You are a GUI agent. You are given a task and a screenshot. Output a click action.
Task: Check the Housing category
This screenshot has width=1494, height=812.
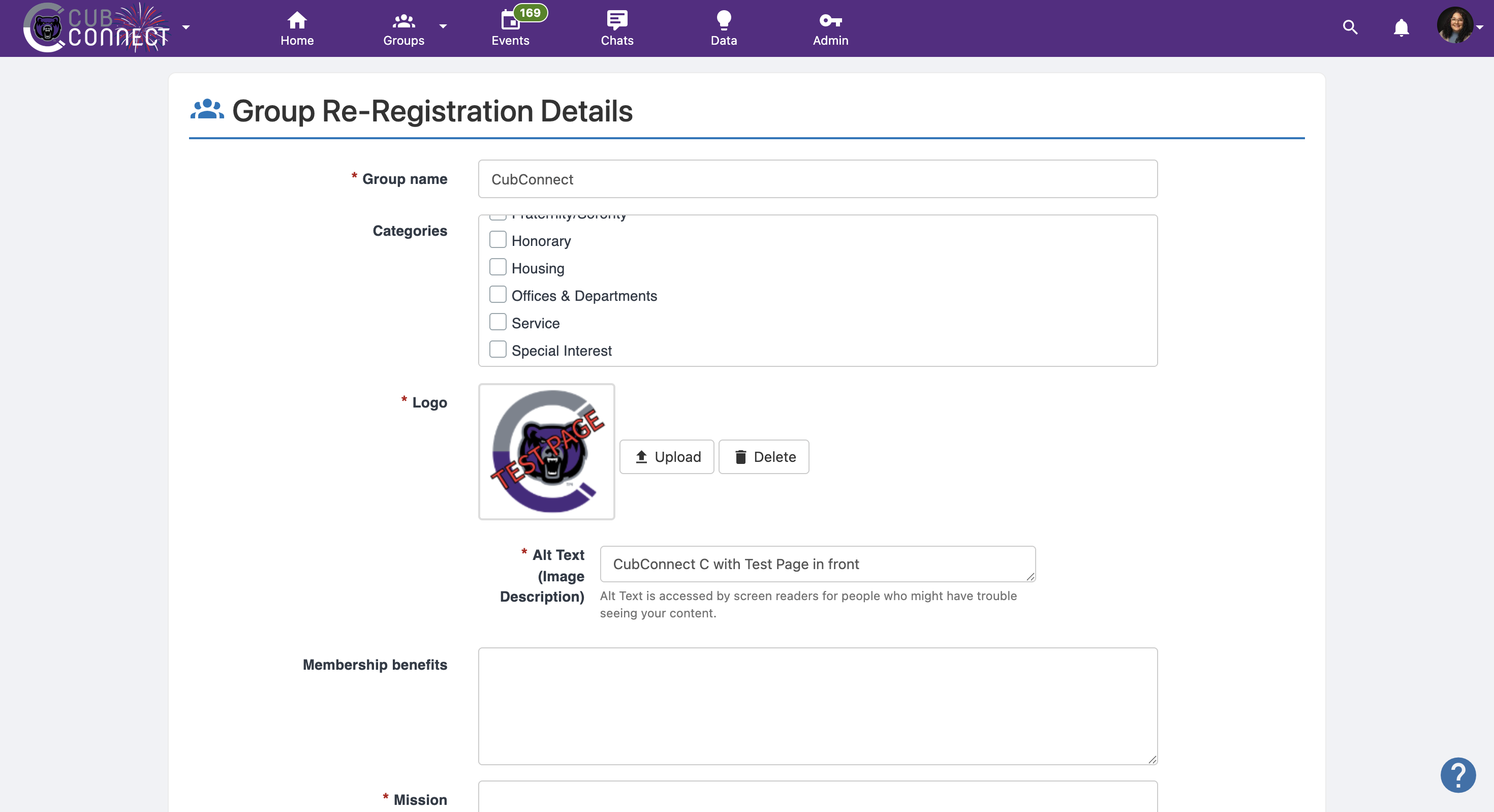click(x=497, y=267)
